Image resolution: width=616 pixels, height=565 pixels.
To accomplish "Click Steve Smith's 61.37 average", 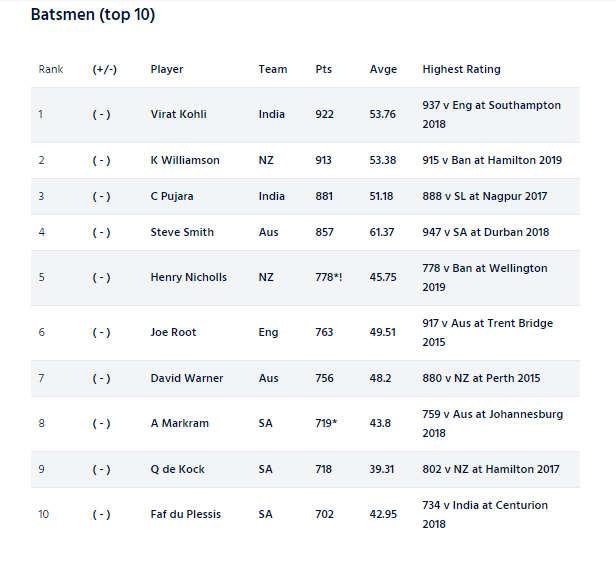I will coord(382,232).
